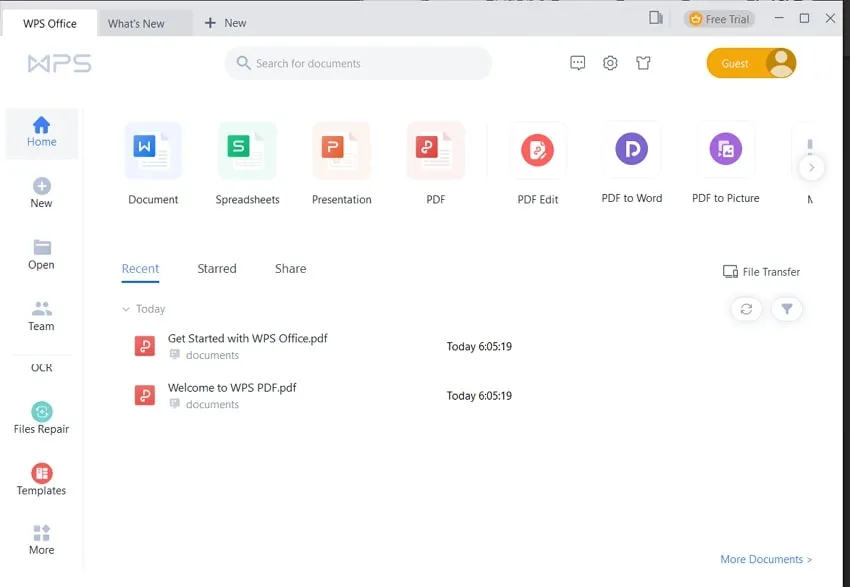850x587 pixels.
Task: Collapse the Today group
Action: click(x=126, y=309)
